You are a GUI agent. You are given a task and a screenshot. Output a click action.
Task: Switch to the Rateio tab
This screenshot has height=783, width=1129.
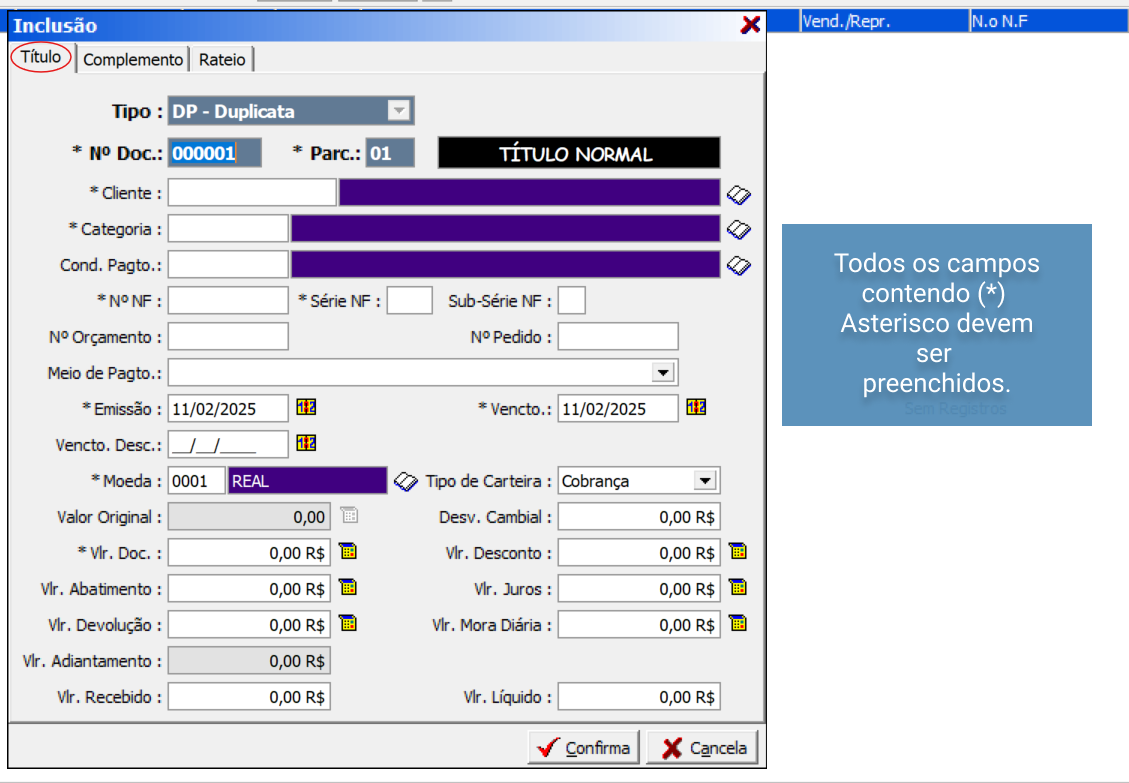pyautogui.click(x=222, y=60)
